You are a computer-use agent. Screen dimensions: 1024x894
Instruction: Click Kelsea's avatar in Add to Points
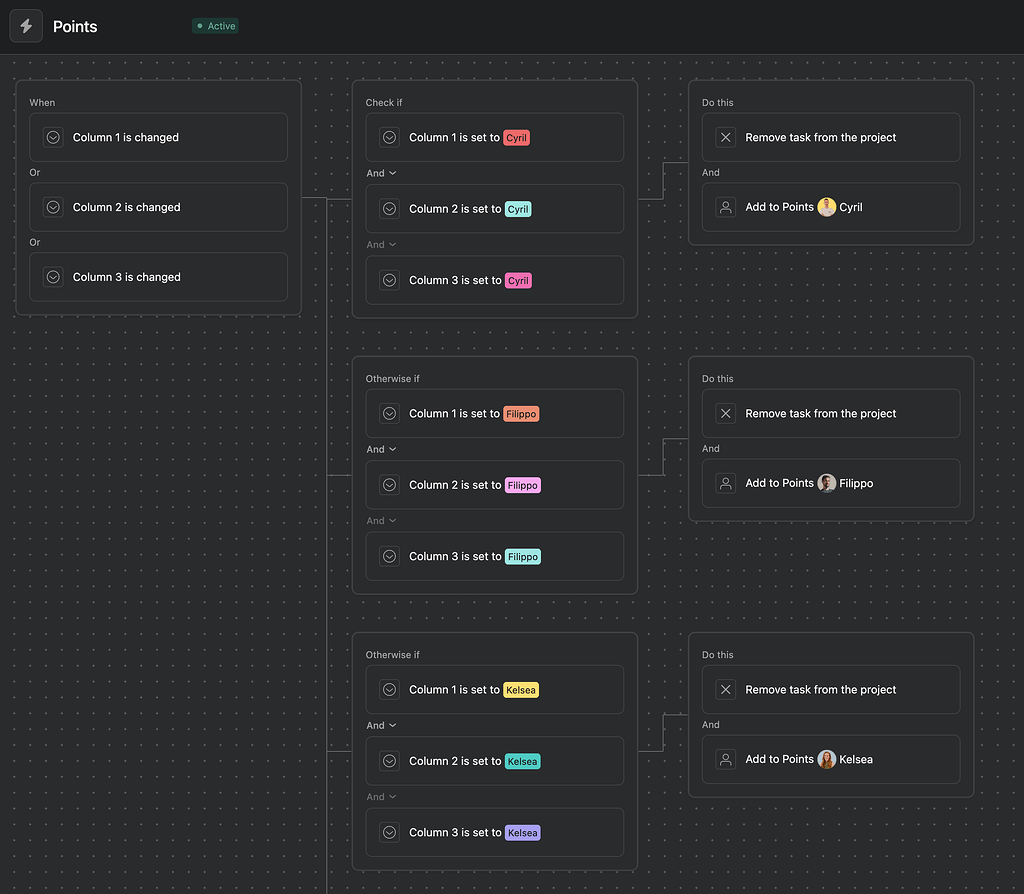coord(827,759)
